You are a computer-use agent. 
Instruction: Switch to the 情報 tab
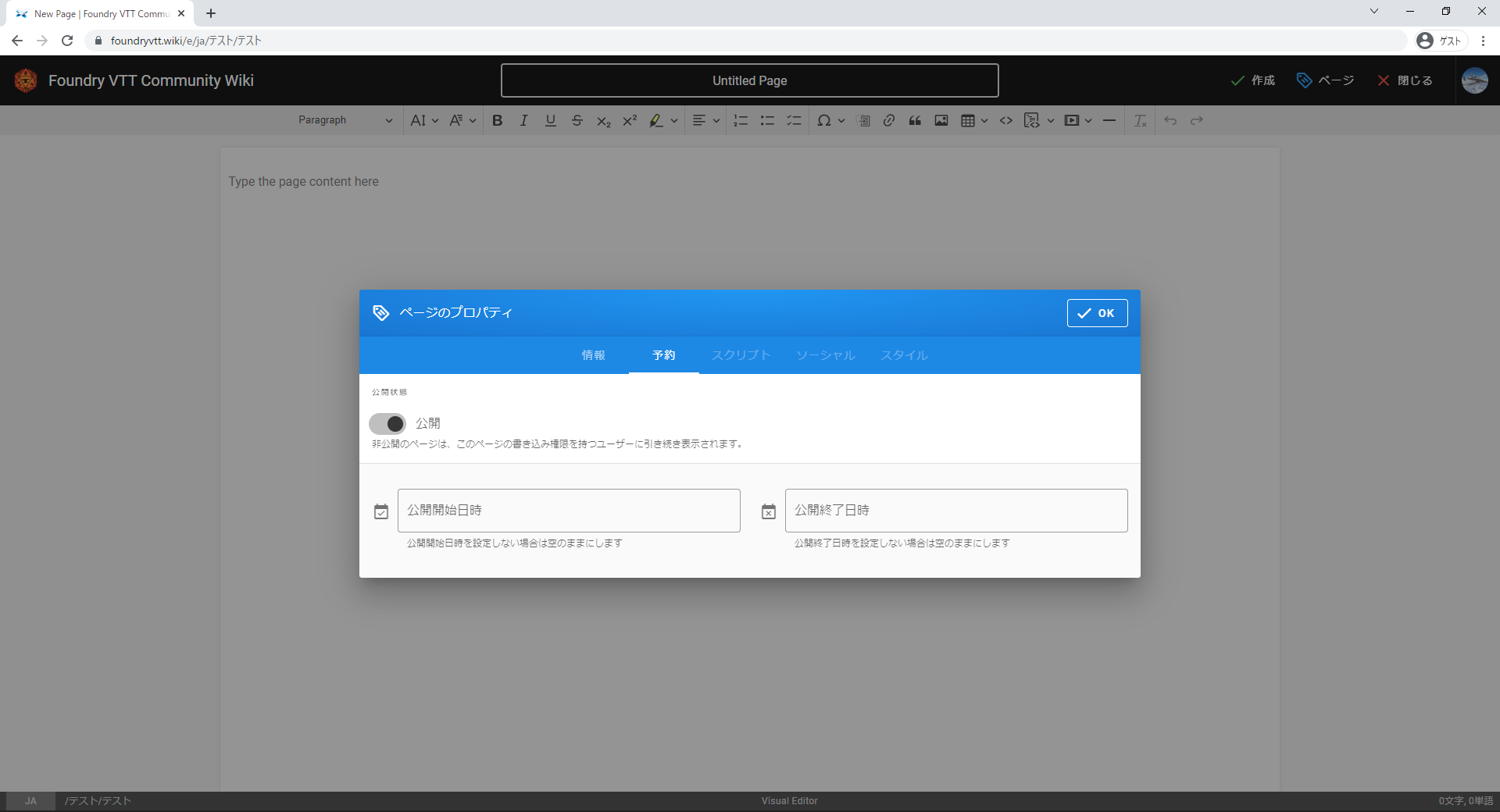[593, 355]
